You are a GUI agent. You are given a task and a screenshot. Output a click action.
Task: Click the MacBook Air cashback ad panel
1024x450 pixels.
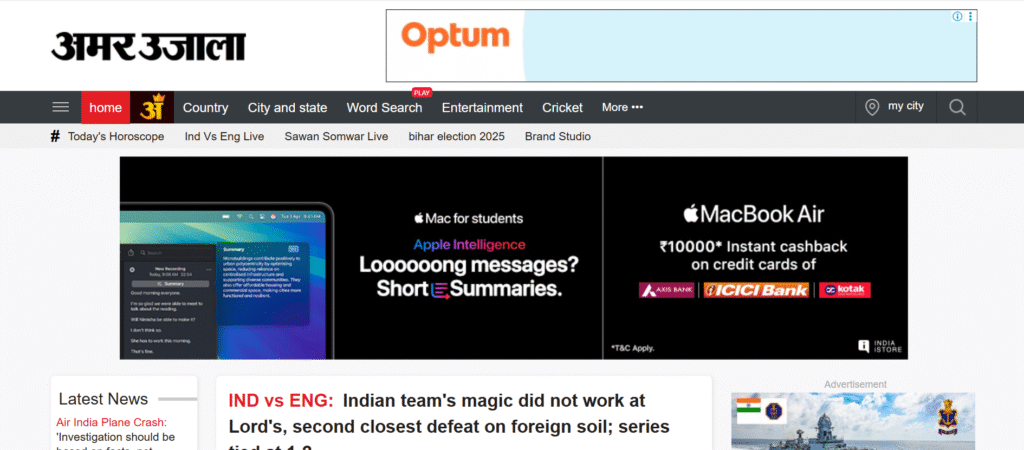[756, 257]
